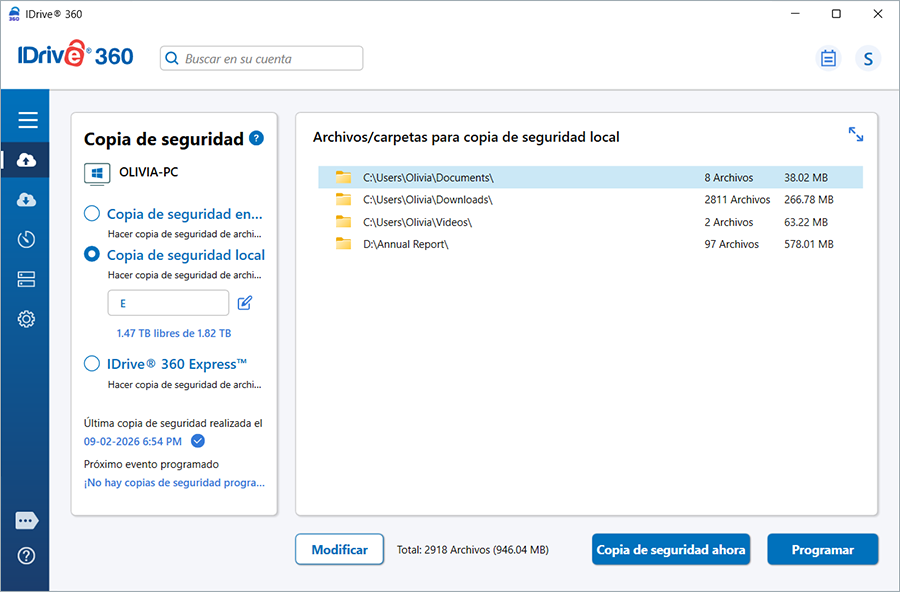Select the cloud backup sidebar icon

coord(27,160)
